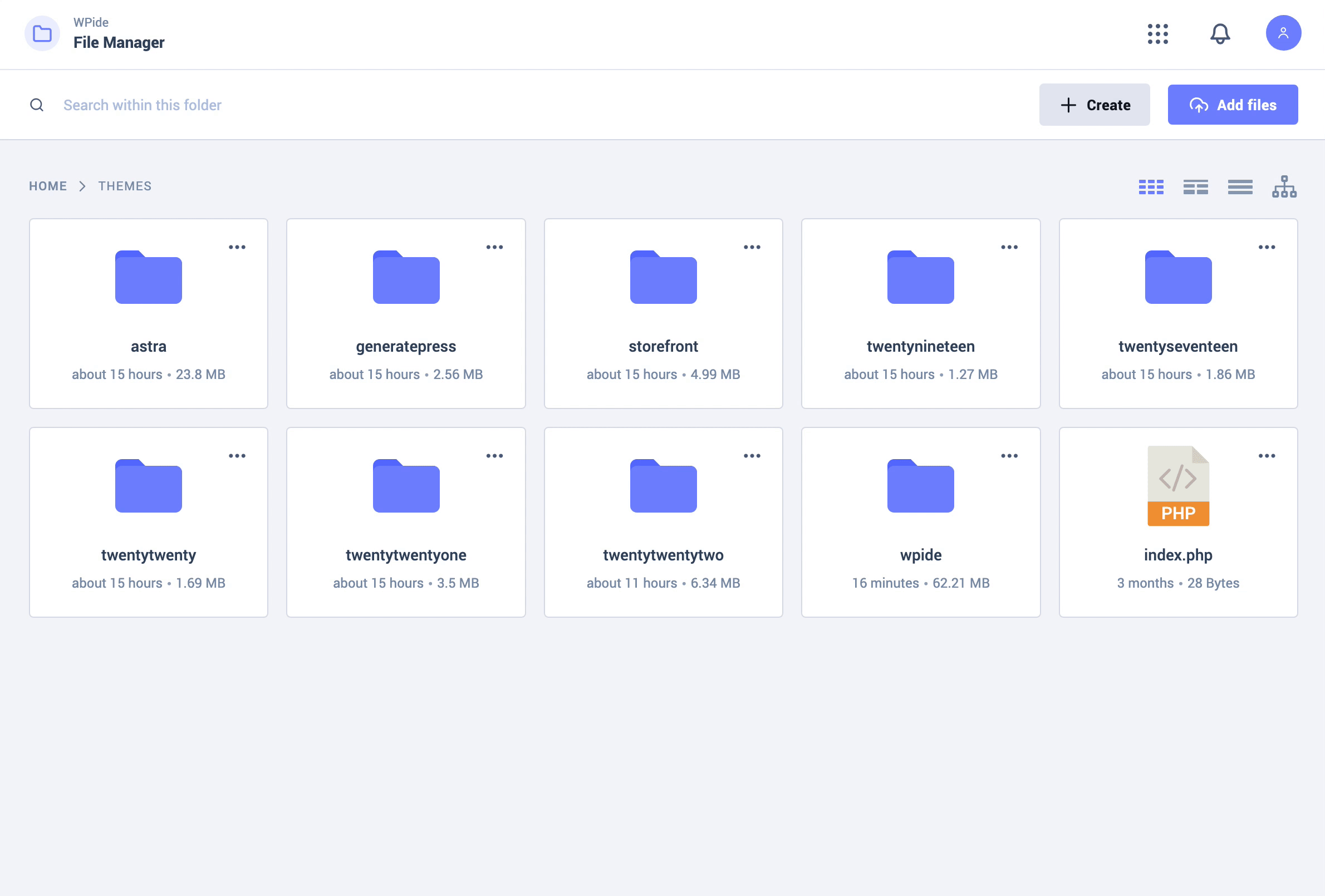Click the File Manager title text
The height and width of the screenshot is (896, 1325).
pos(119,43)
